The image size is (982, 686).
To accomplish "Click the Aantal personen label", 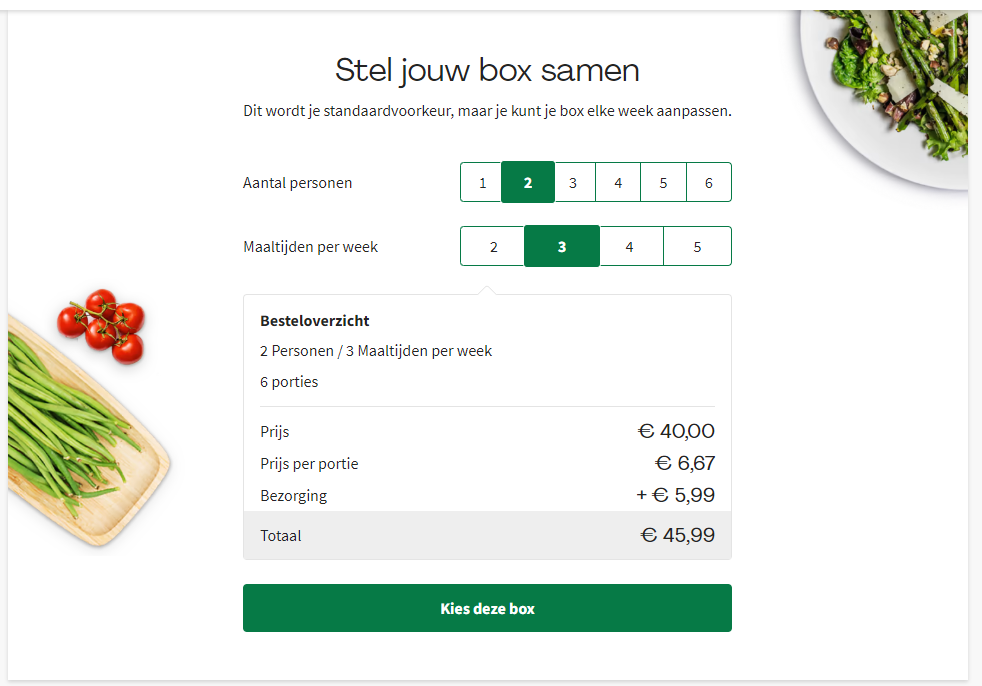I will (297, 183).
